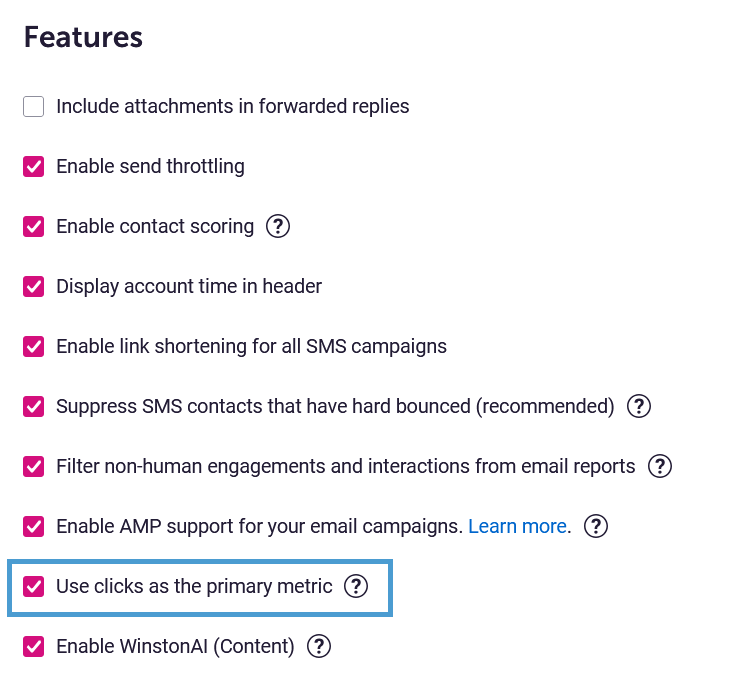Screen dimensions: 733x697
Task: Toggle Display account time in header checkbox
Action: pyautogui.click(x=34, y=286)
